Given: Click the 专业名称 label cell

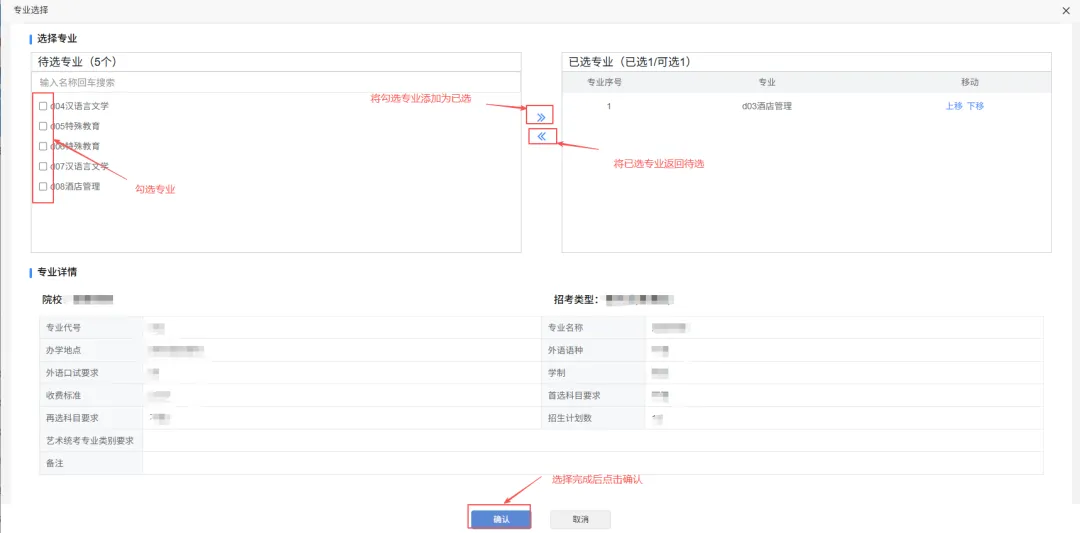Looking at the screenshot, I should [593, 328].
